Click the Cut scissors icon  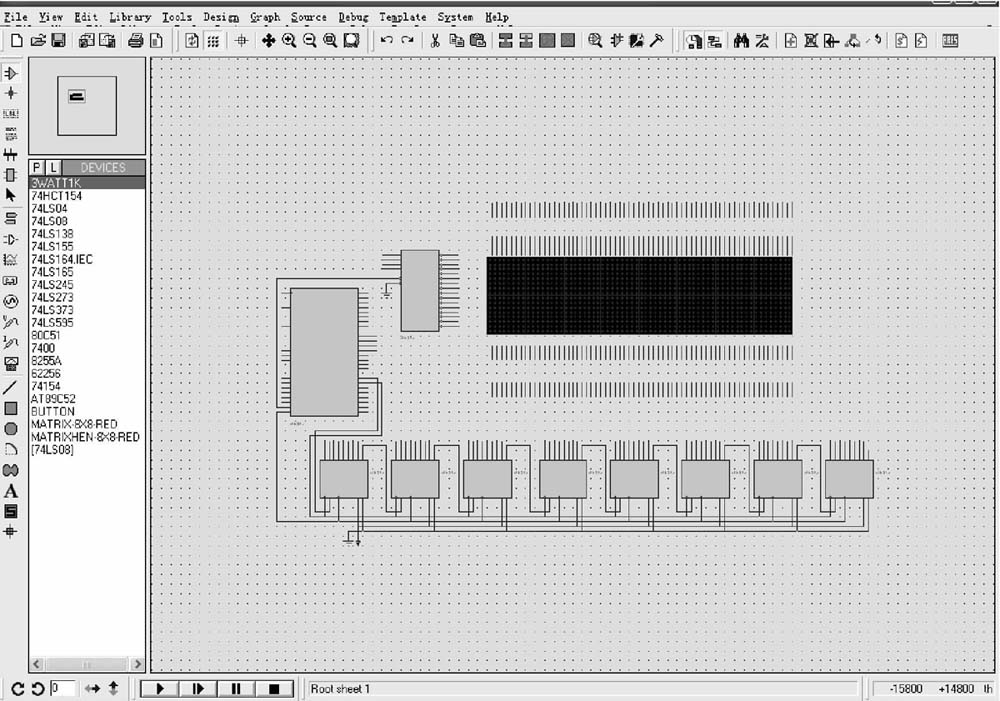tap(435, 41)
